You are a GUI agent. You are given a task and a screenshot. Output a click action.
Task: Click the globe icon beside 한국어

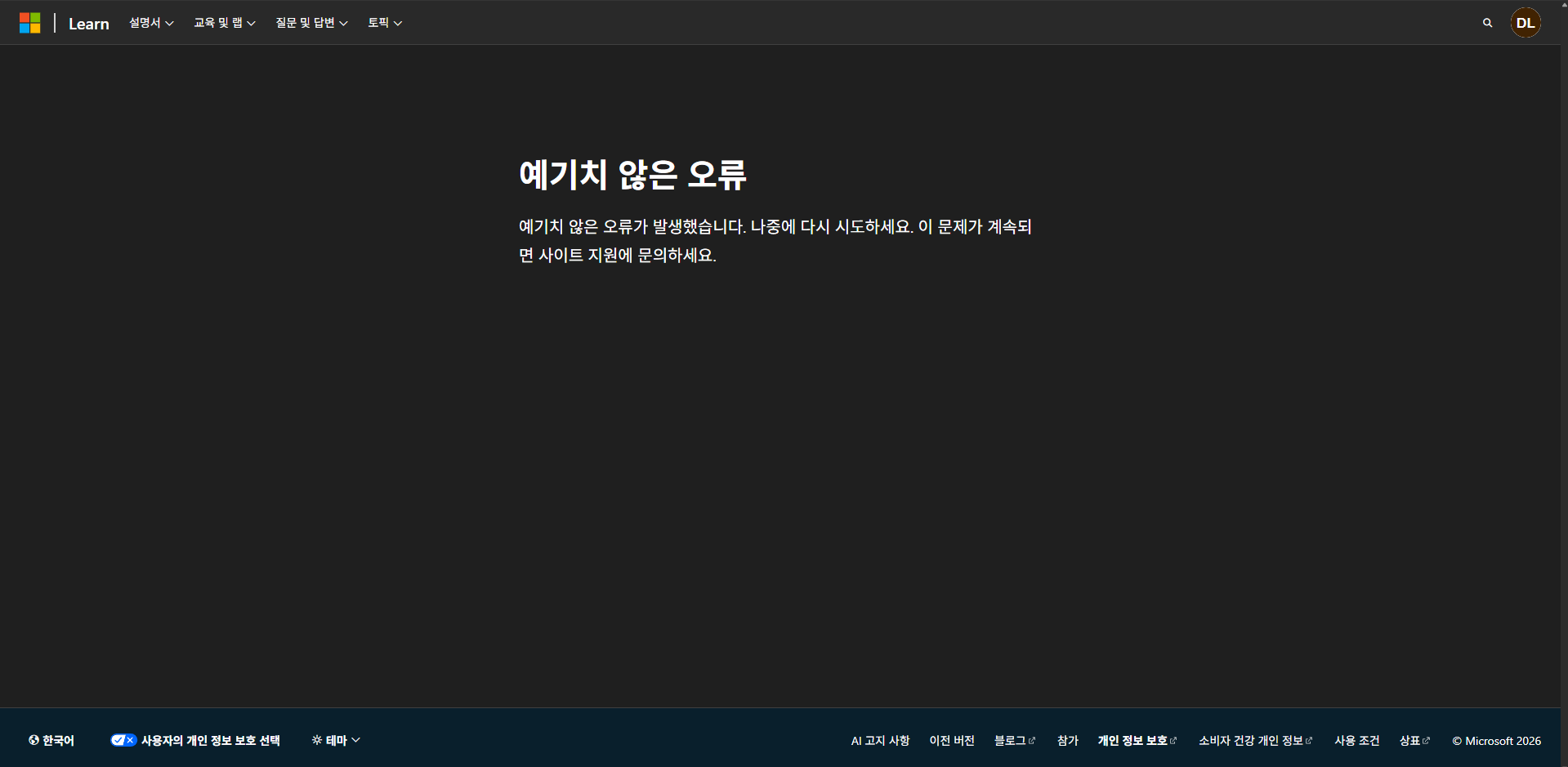(x=34, y=740)
